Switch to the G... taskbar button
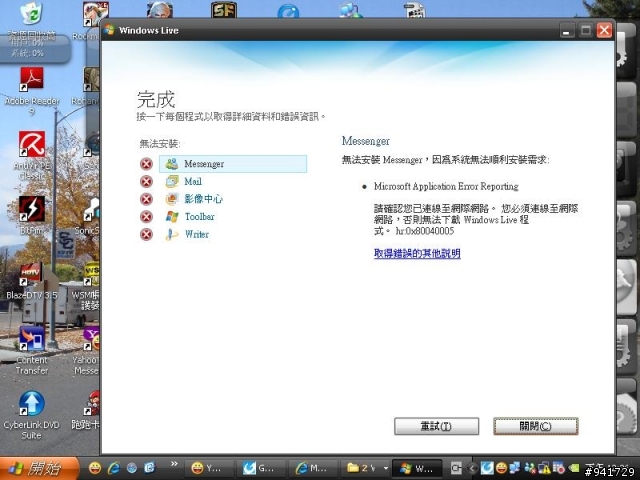Viewport: 640px width, 480px height. 261,469
